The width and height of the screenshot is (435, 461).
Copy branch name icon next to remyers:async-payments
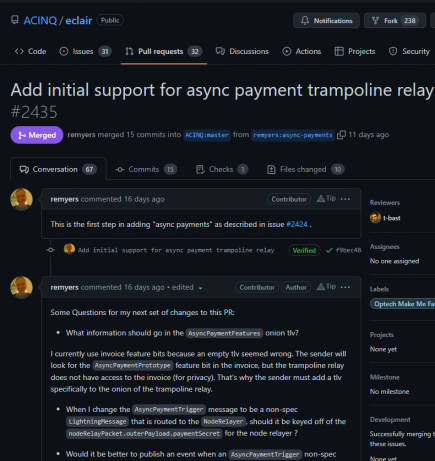pos(341,135)
